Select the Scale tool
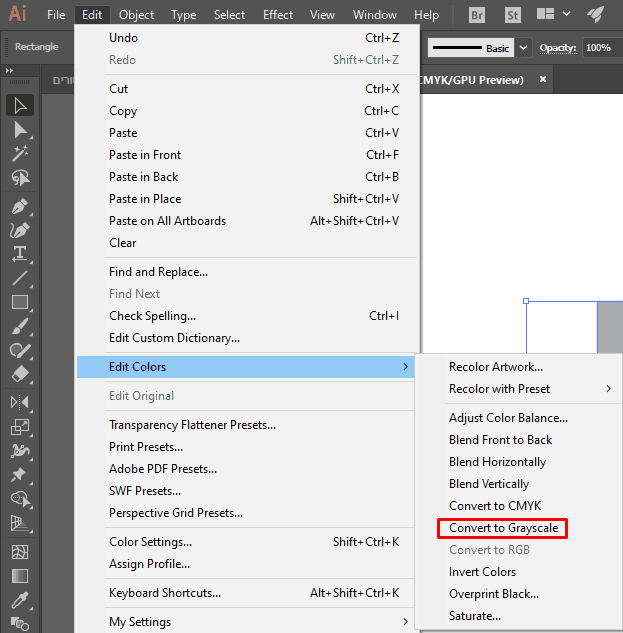 pos(20,427)
